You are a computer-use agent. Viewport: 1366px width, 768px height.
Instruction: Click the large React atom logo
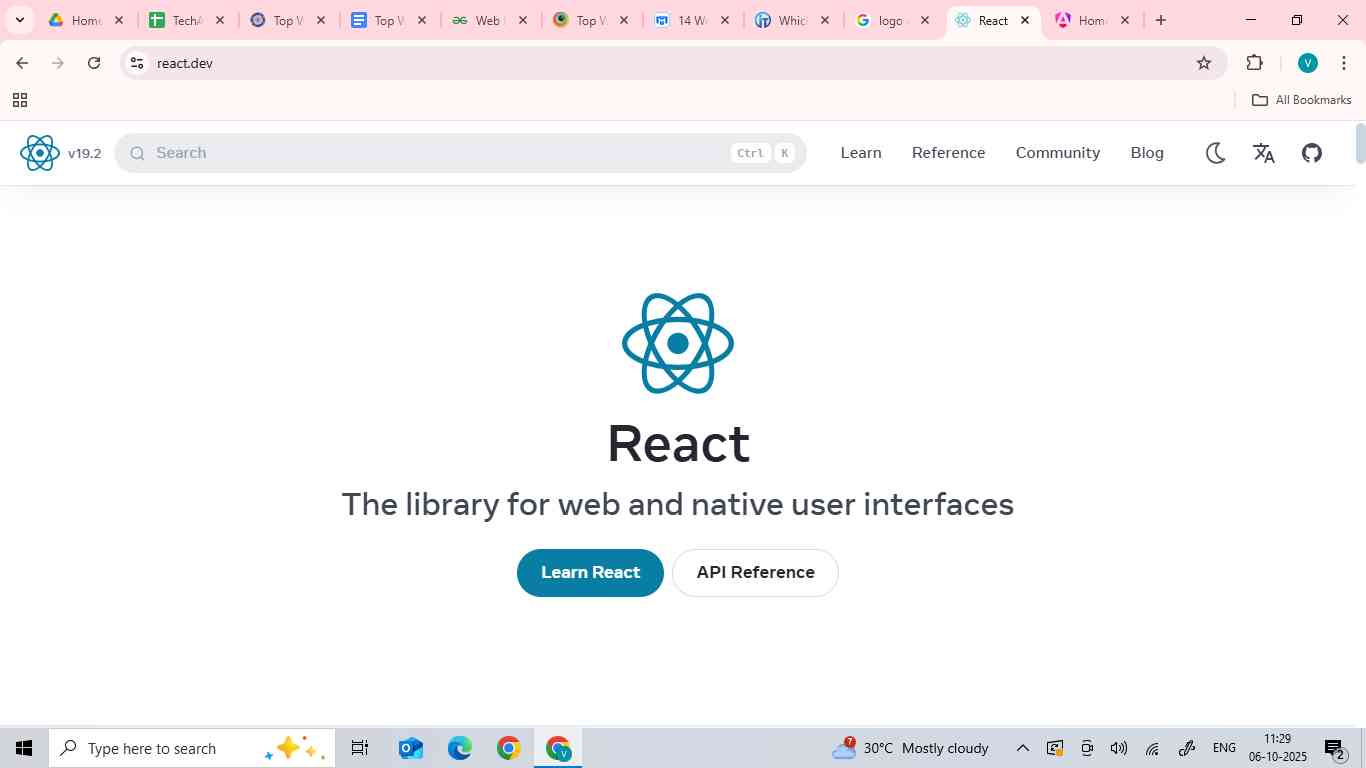coord(677,342)
